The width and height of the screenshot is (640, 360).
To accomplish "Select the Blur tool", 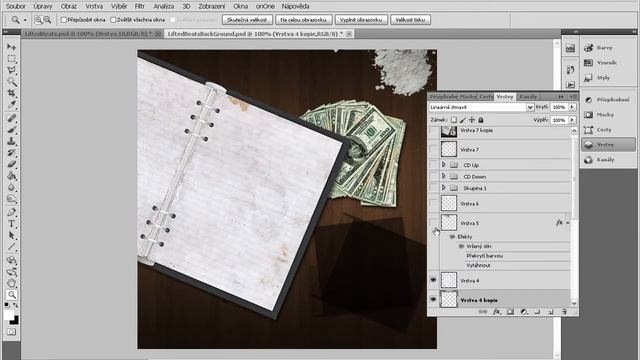I will coord(11,188).
